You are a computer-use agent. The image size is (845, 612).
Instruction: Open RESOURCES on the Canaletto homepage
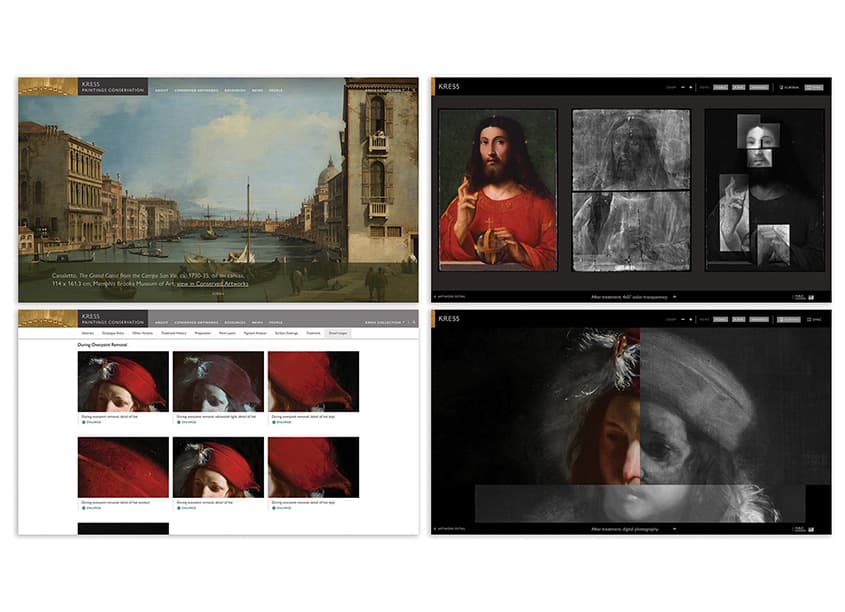point(235,91)
